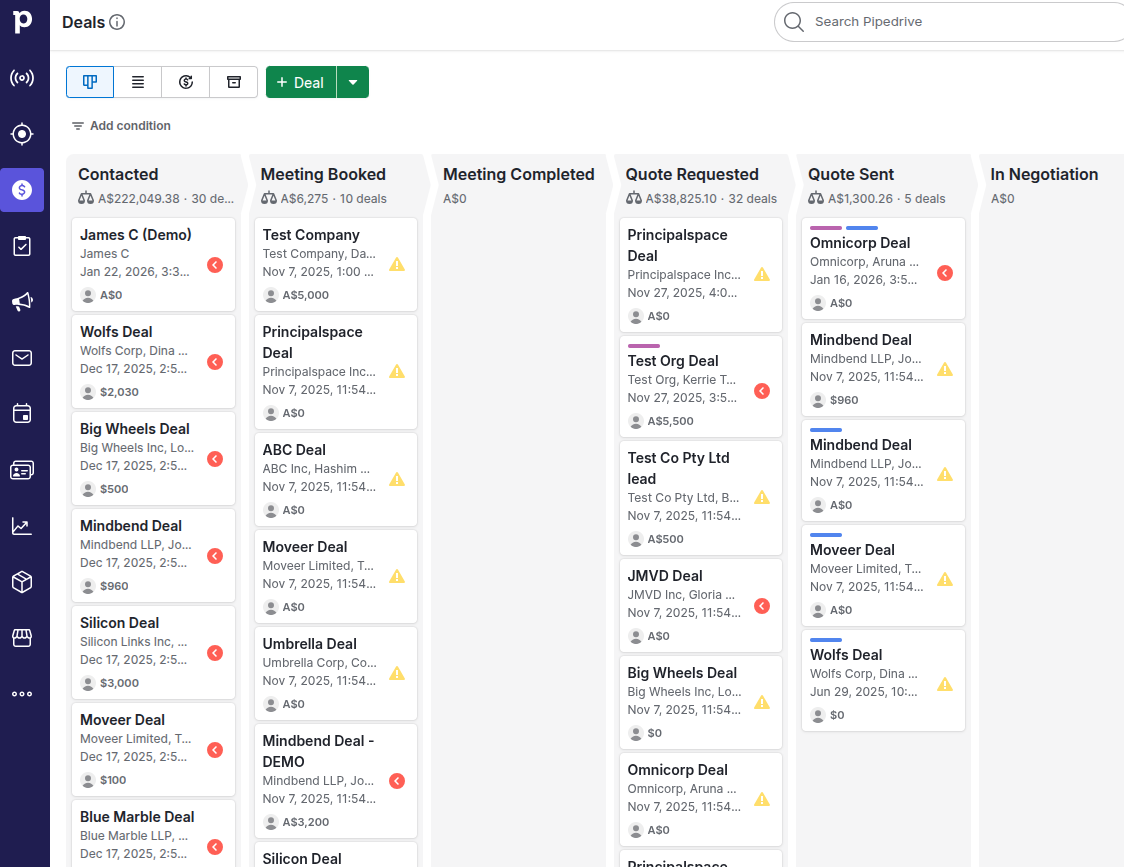Open the In Negotiation stage header
The image size is (1124, 867).
pyautogui.click(x=1044, y=174)
